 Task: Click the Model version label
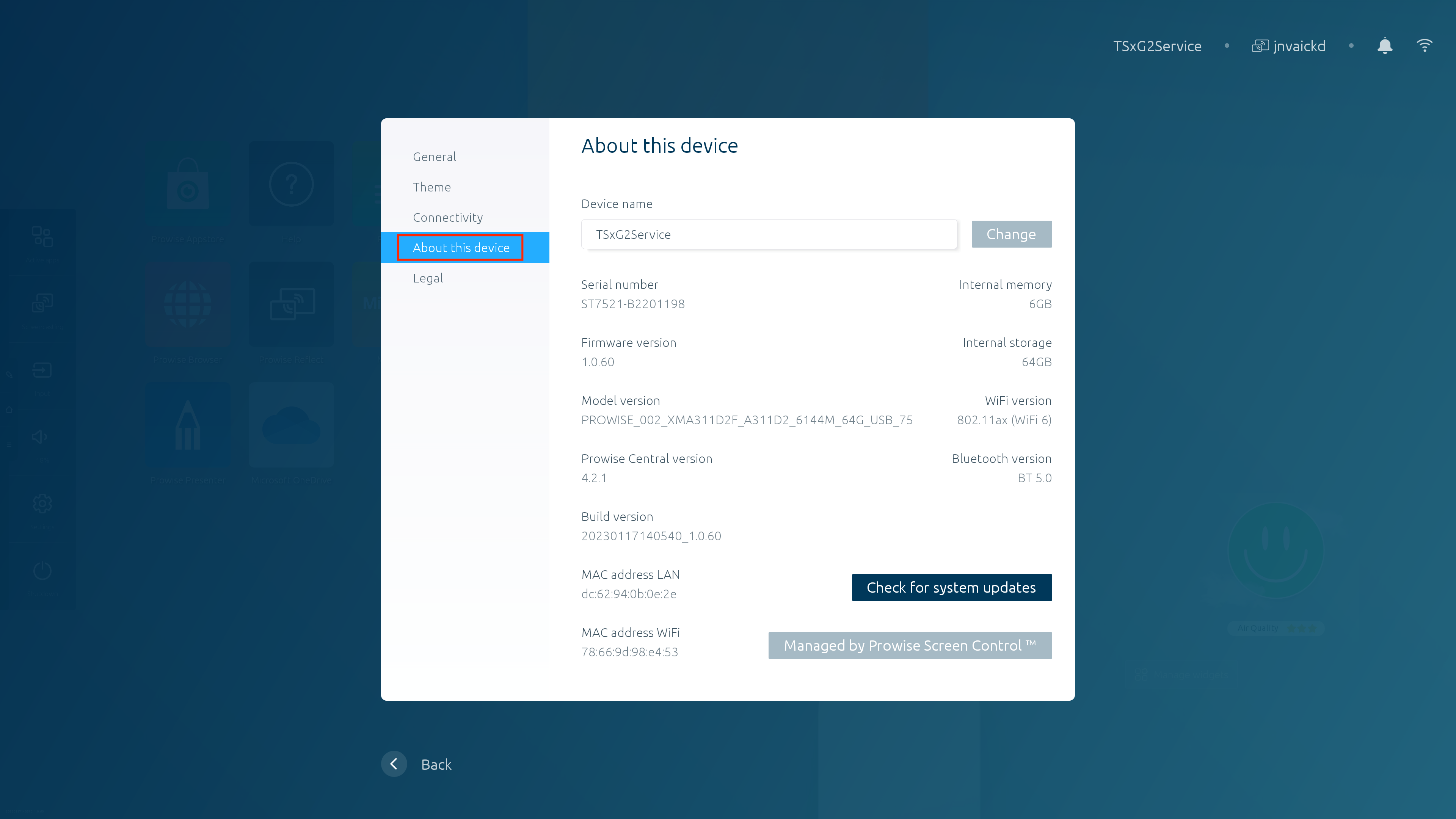621,401
